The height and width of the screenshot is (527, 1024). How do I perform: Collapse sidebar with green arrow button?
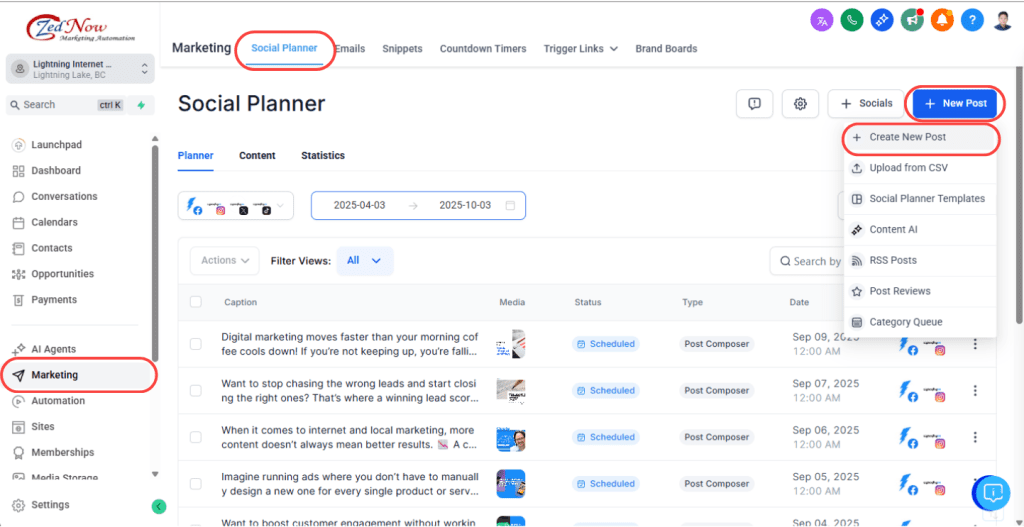(x=159, y=505)
